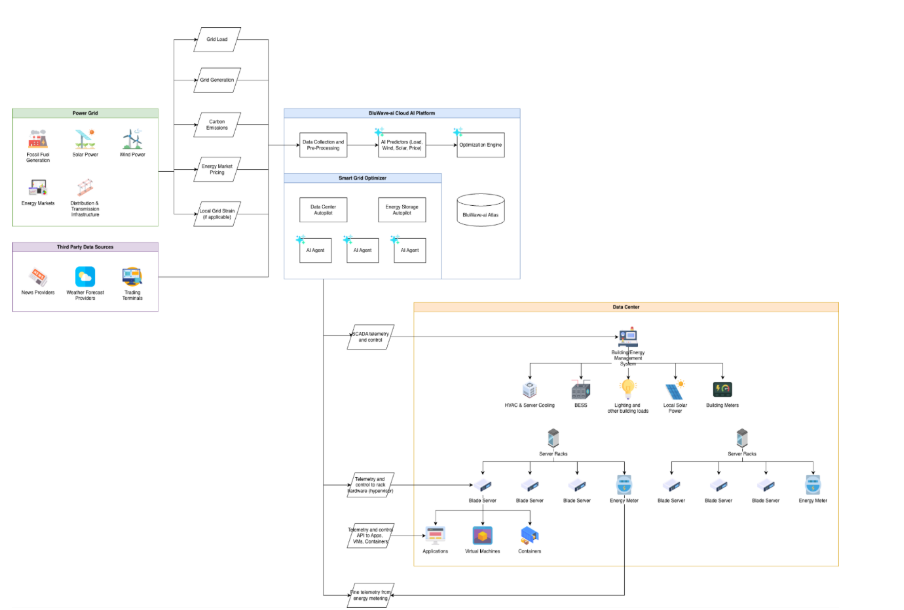Image resolution: width=904 pixels, height=610 pixels.
Task: Select the Optimization Engine box
Action: tap(480, 146)
